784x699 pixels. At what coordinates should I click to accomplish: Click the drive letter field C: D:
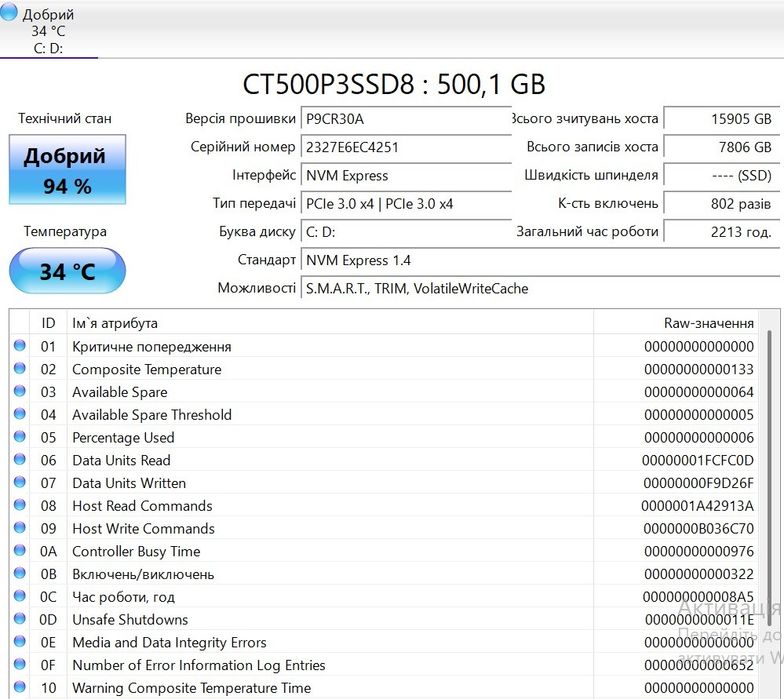406,232
